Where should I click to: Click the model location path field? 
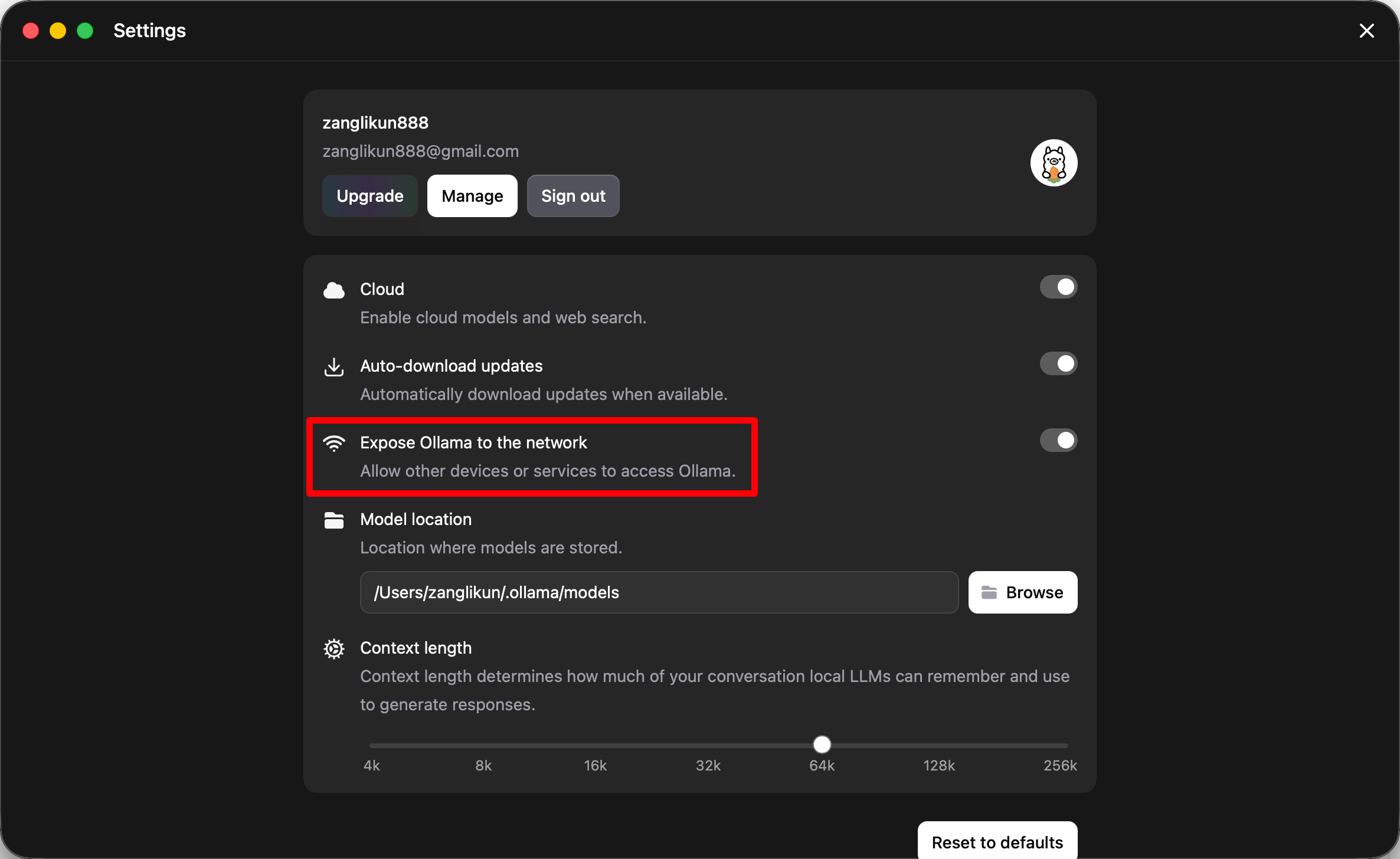click(x=659, y=592)
